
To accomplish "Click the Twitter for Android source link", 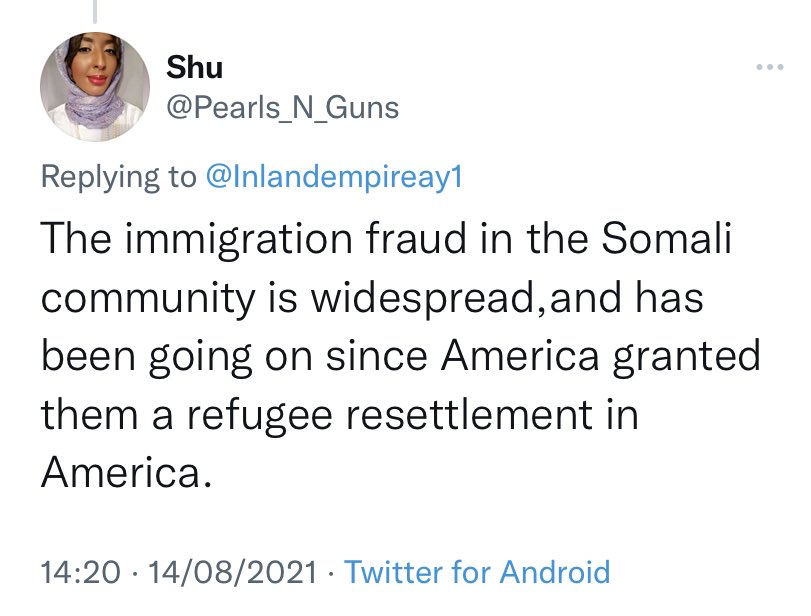I will tap(477, 572).
